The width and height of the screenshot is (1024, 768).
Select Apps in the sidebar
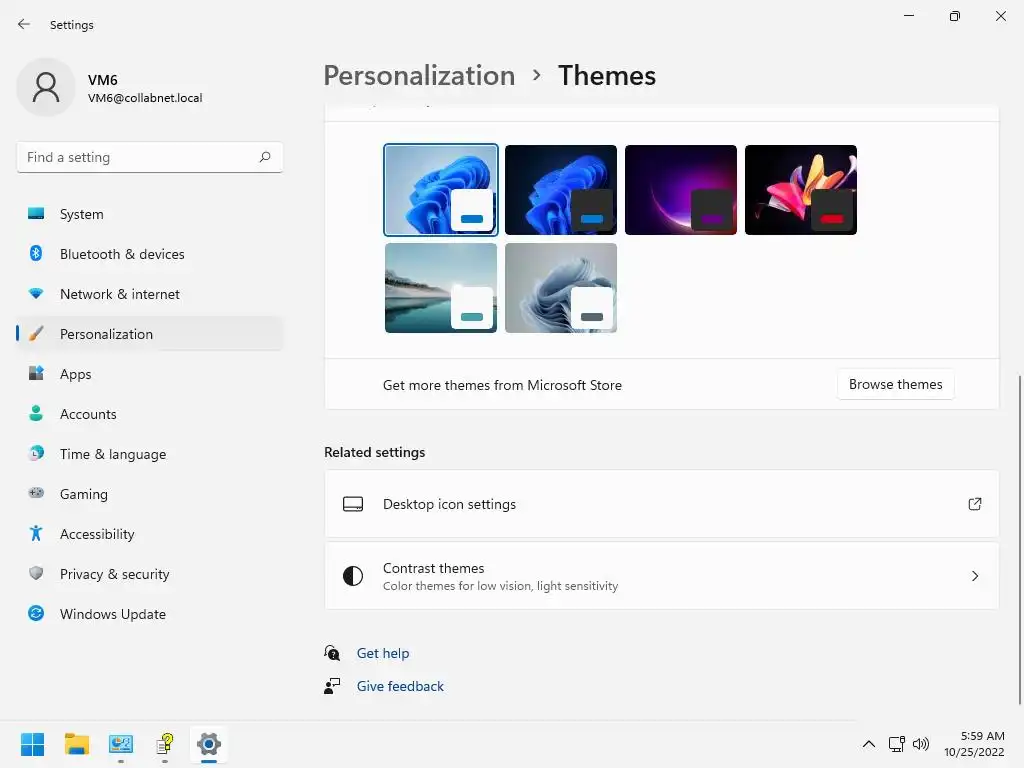point(150,374)
